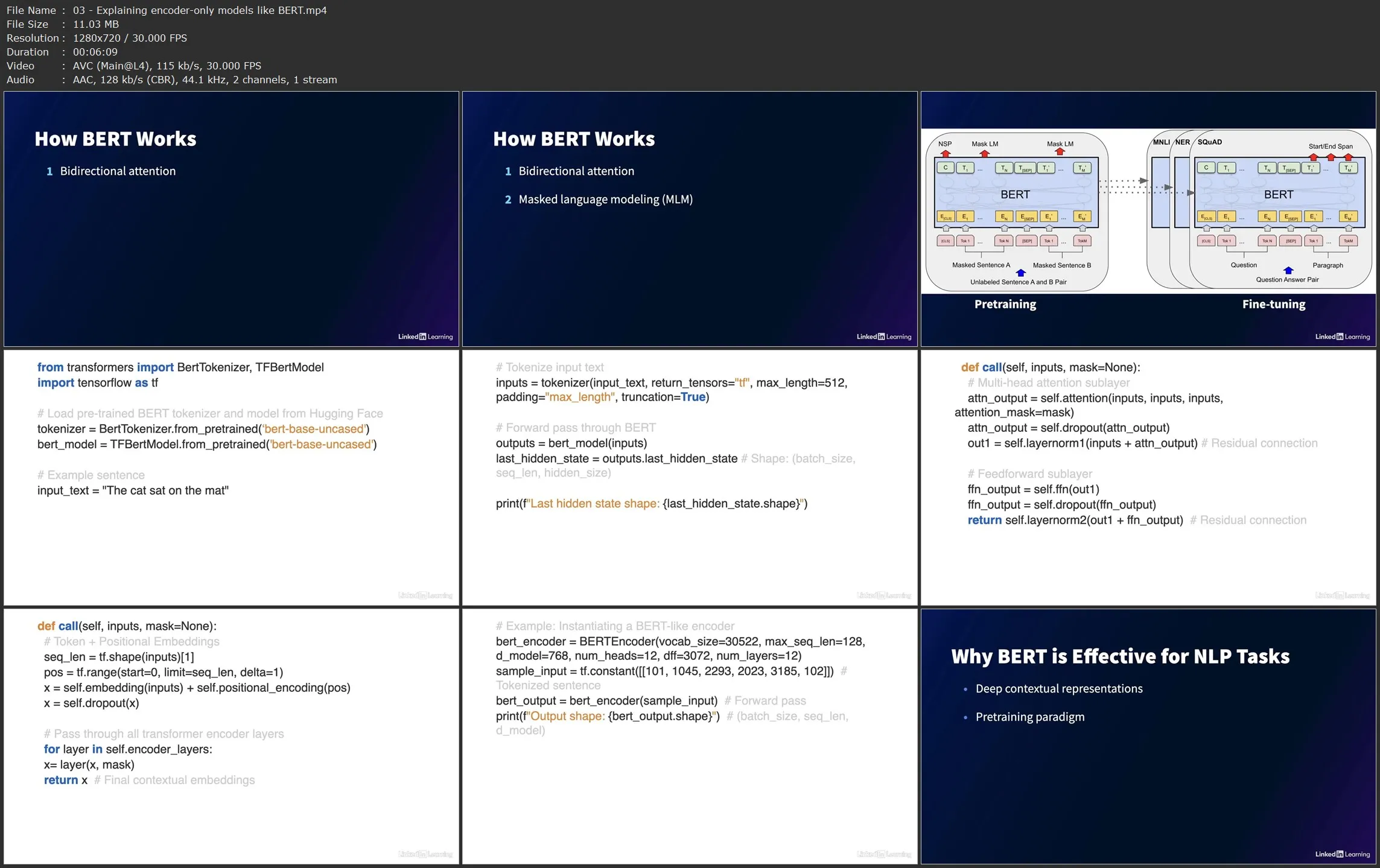
Task: Open the slide thumbnail listing Masked language modeling
Action: coord(690,219)
